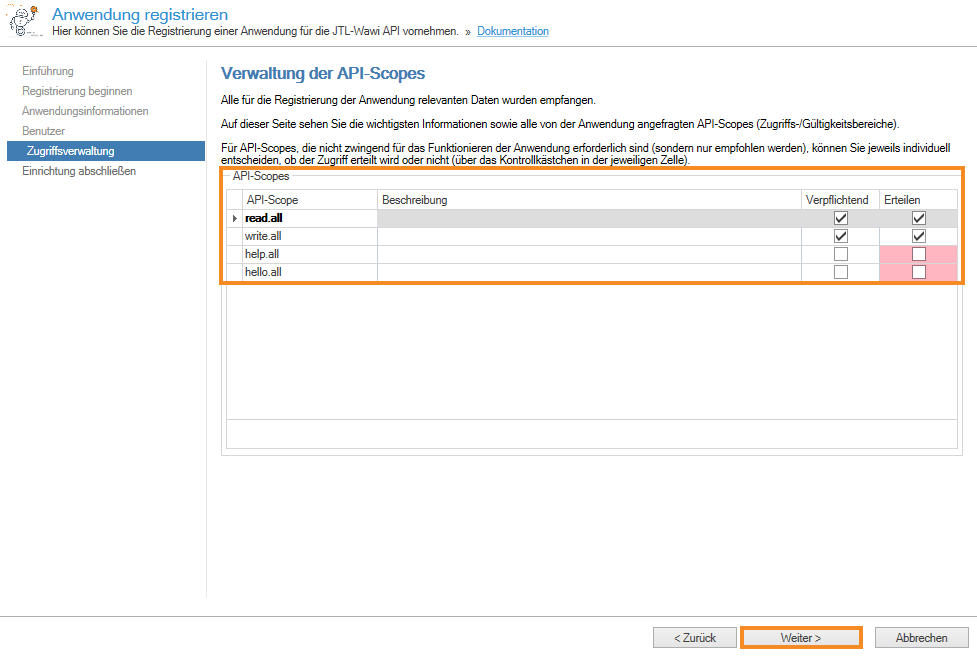Click the Verpflichtend checkbox for help.all
977x656 pixels.
840,254
